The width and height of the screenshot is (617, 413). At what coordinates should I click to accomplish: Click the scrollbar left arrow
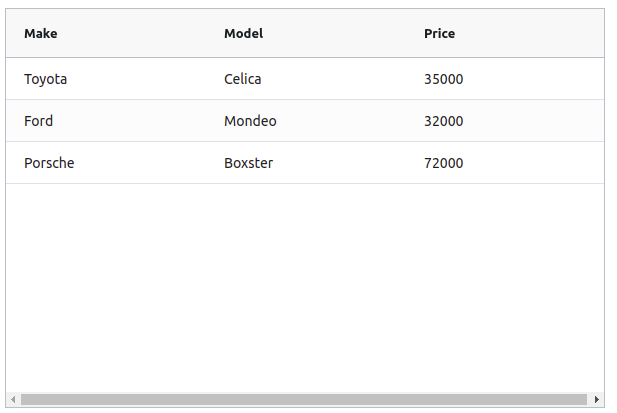(x=13, y=400)
